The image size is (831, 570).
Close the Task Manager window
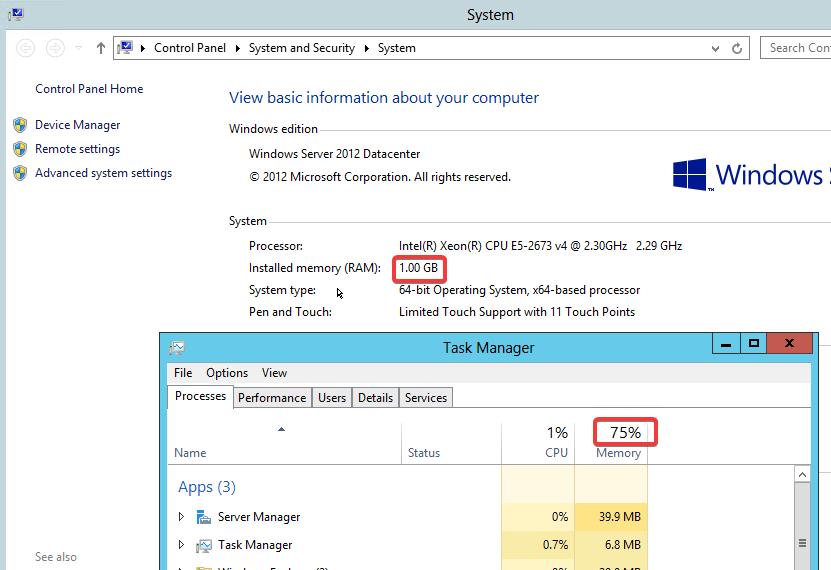point(790,344)
